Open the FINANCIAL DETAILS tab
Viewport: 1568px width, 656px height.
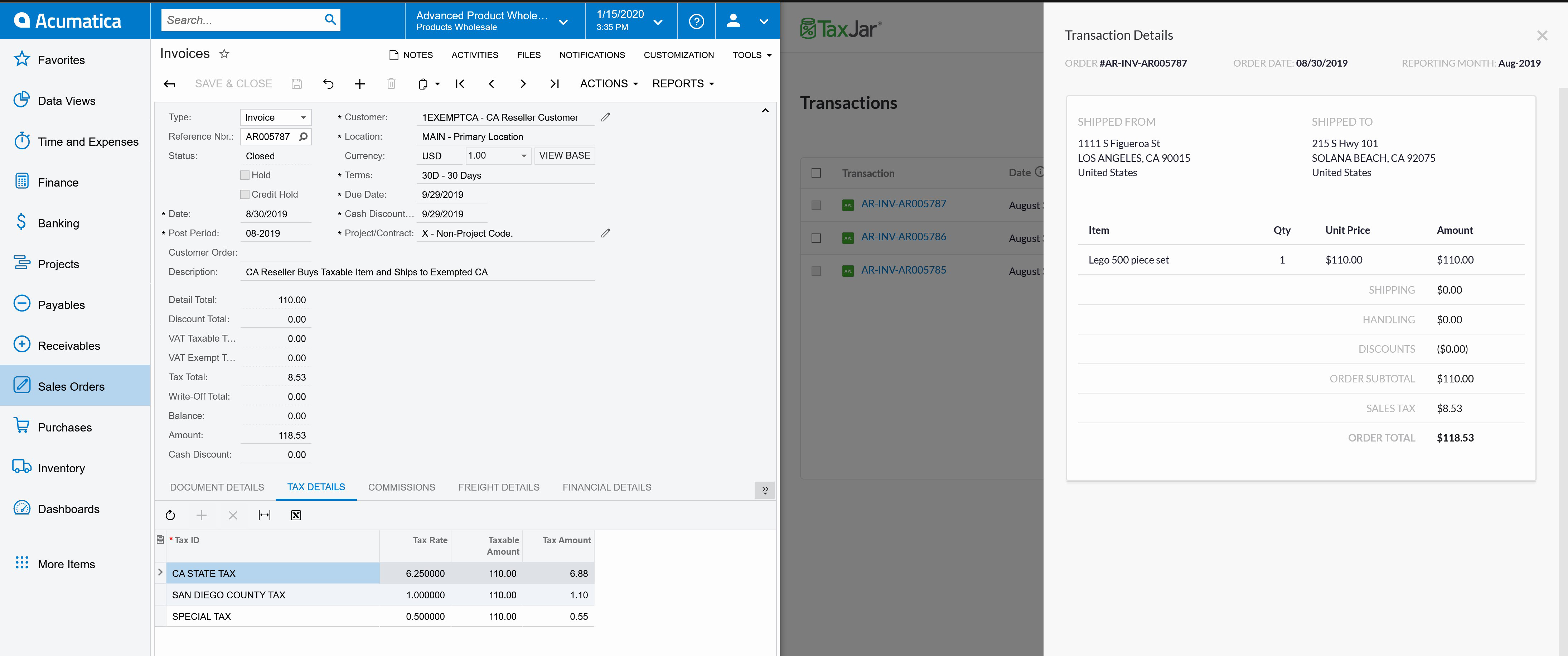tap(606, 487)
